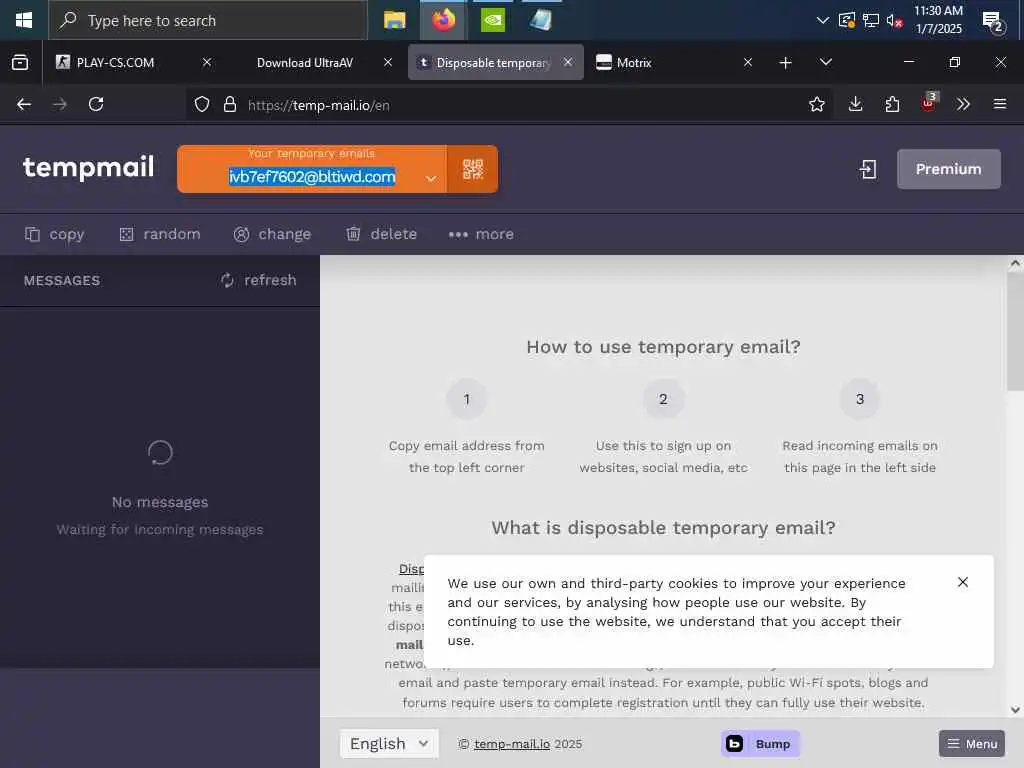Click the copy email icon in toolbar
The height and width of the screenshot is (768, 1024).
click(32, 234)
